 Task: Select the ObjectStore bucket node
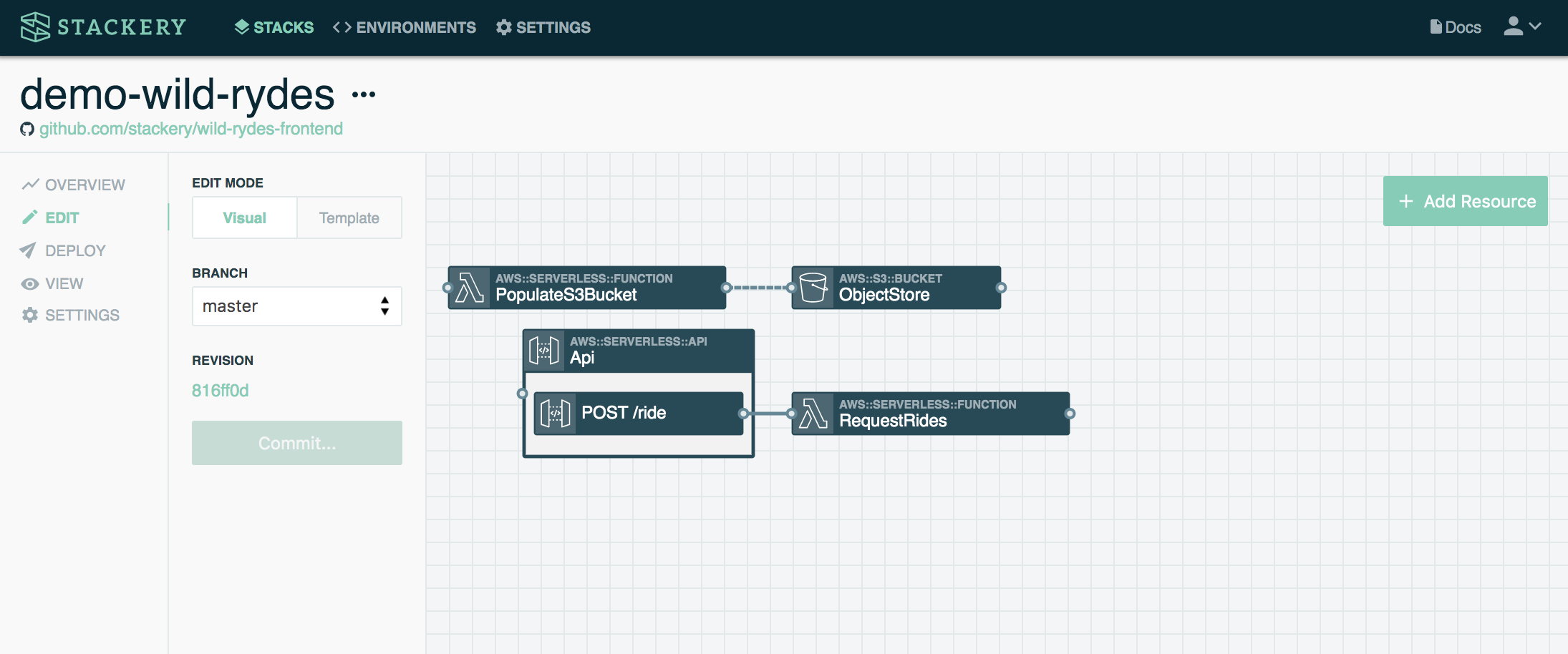point(896,288)
